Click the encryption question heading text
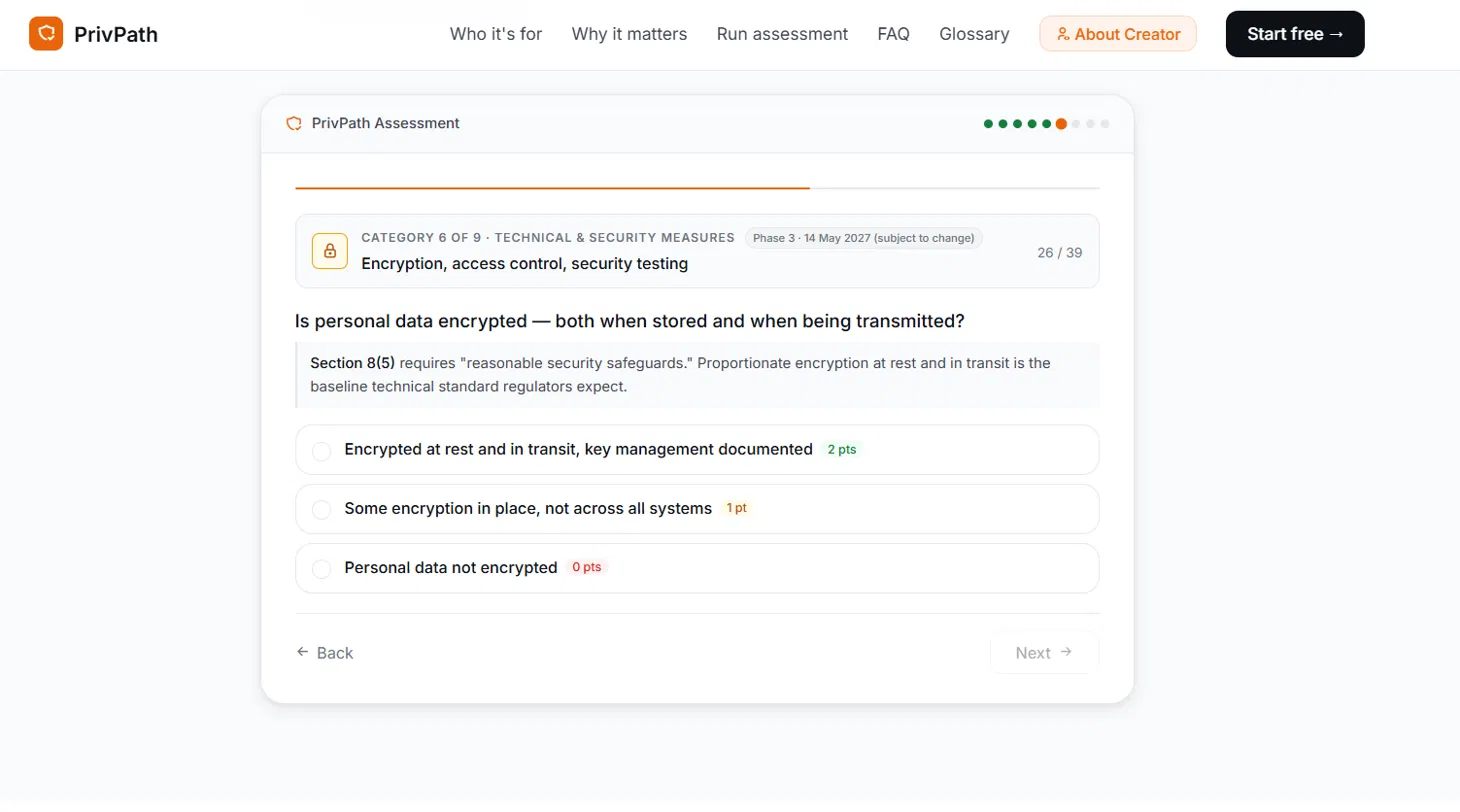 tap(630, 321)
